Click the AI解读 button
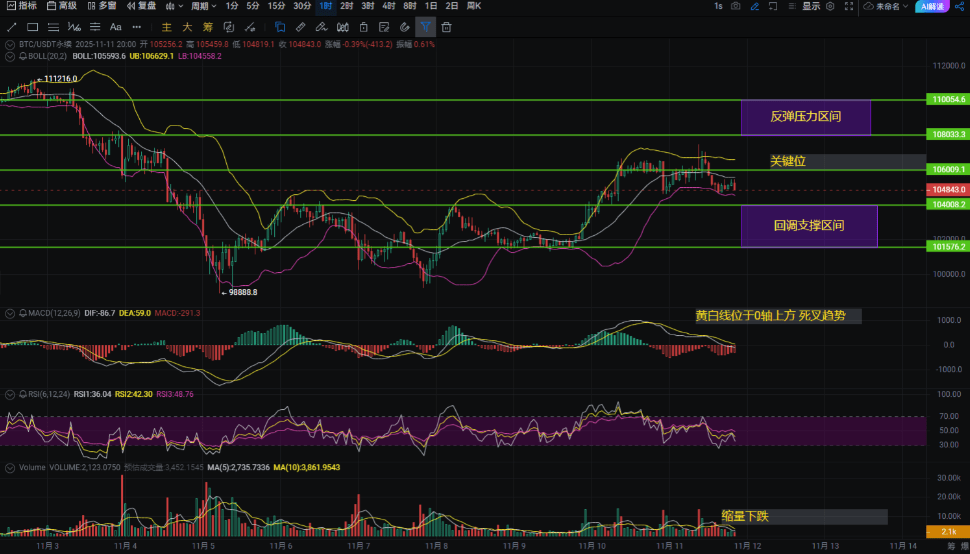The width and height of the screenshot is (970, 554). coord(931,6)
